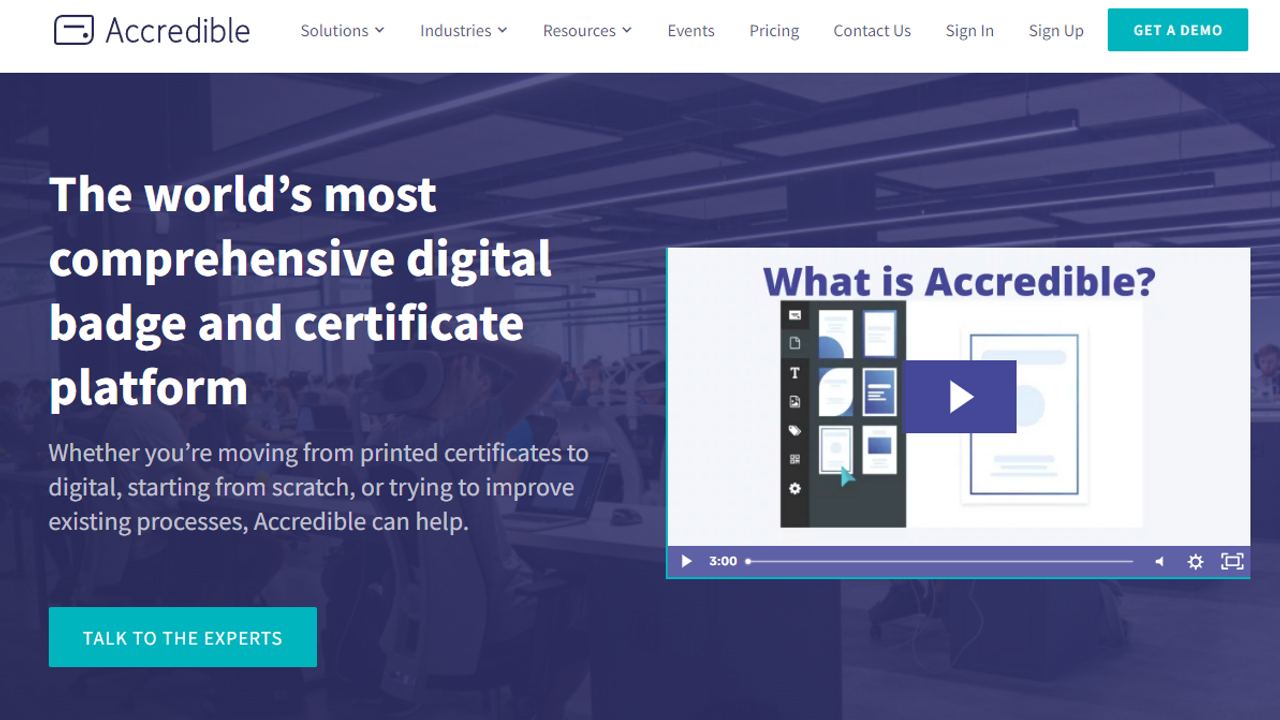Screen dimensions: 1280x720
Task: Open video settings gear icon
Action: pos(1195,561)
